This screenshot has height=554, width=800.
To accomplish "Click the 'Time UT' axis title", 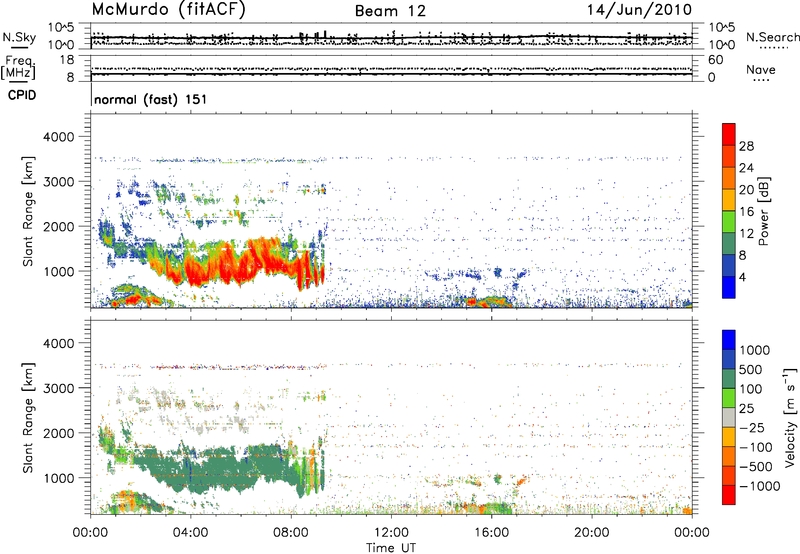I will (391, 547).
